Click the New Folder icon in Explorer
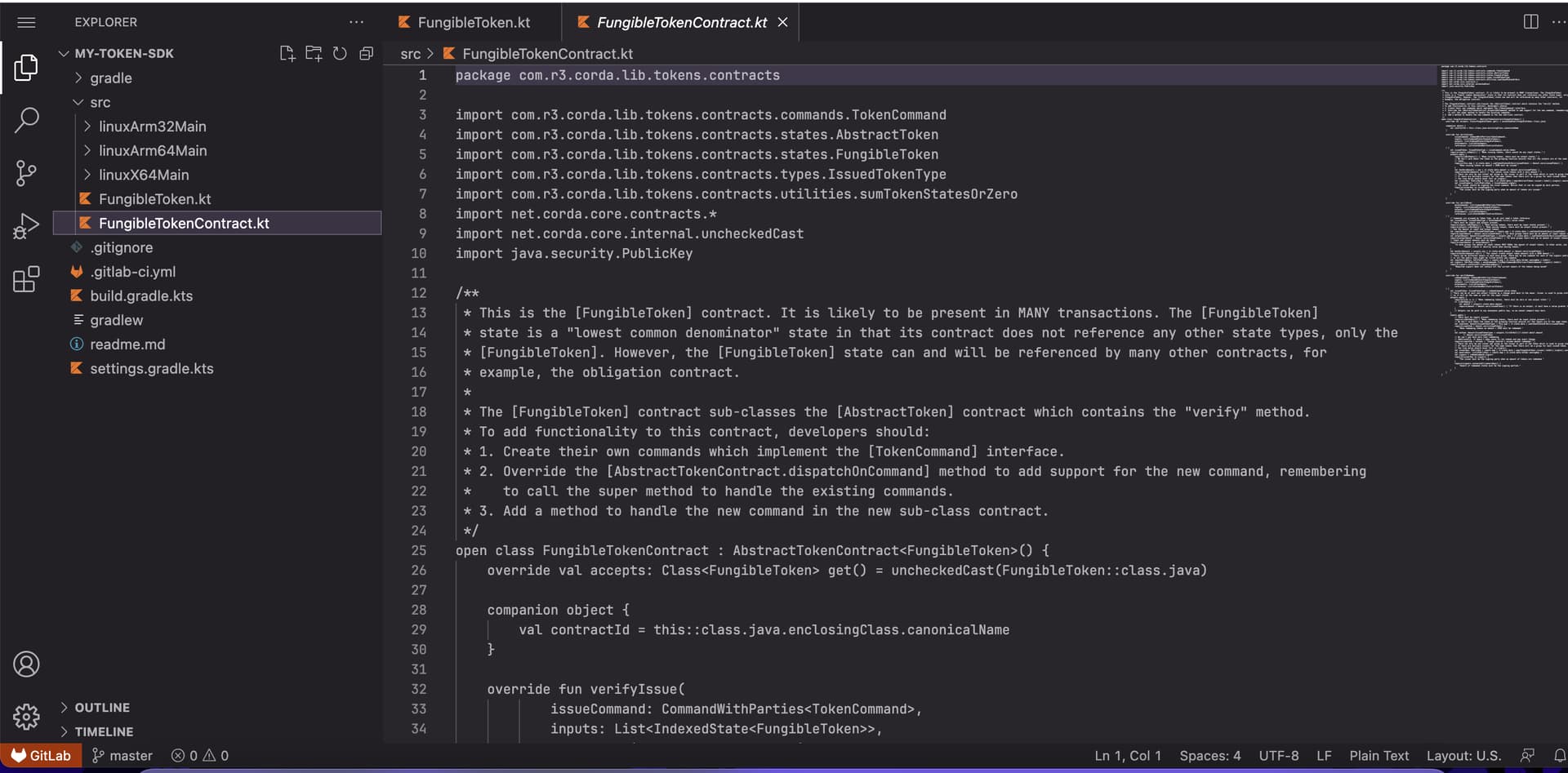 click(314, 53)
